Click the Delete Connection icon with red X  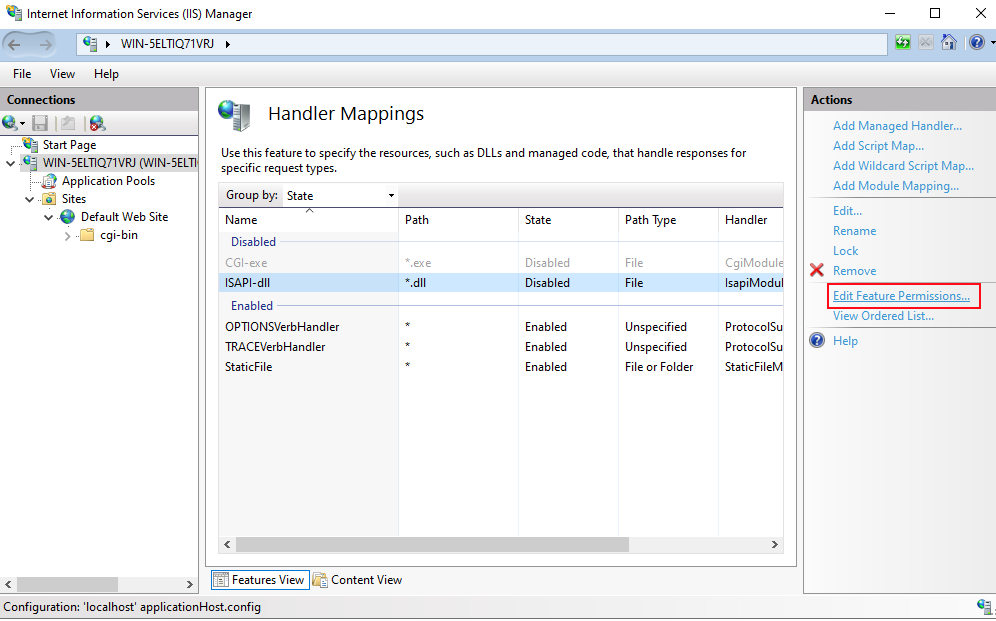click(97, 123)
